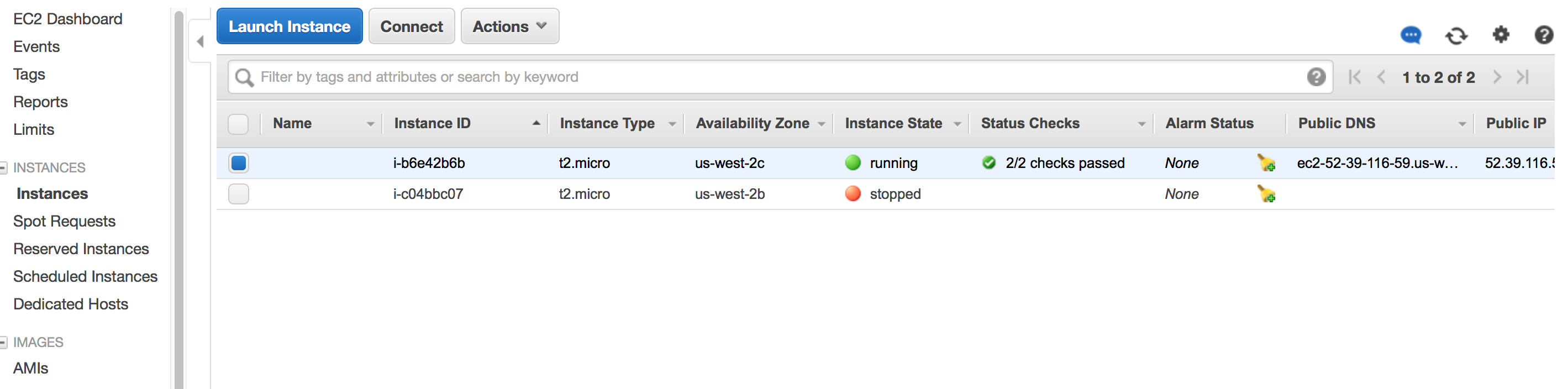Go to next page of results
This screenshot has height=389, width=1568.
pyautogui.click(x=1497, y=77)
